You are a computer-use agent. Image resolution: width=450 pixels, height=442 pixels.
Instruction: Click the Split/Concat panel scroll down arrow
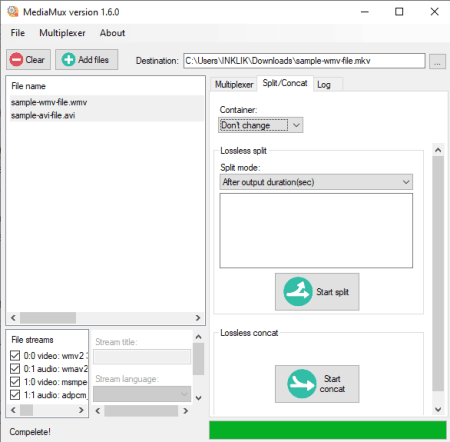click(x=438, y=409)
